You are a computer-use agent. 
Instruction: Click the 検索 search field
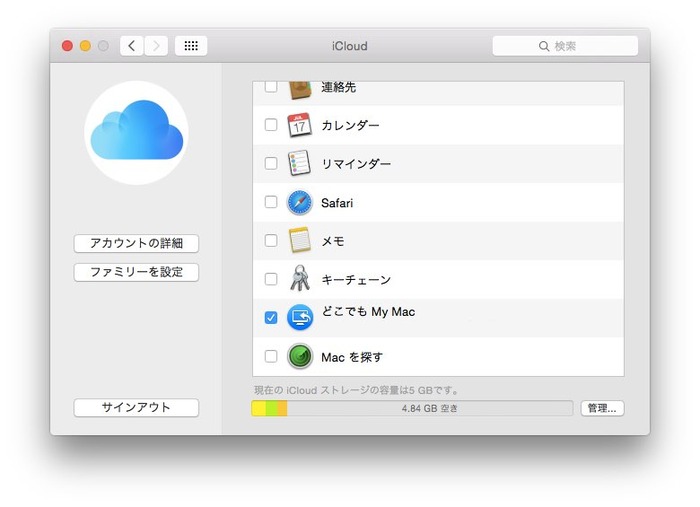pyautogui.click(x=565, y=46)
